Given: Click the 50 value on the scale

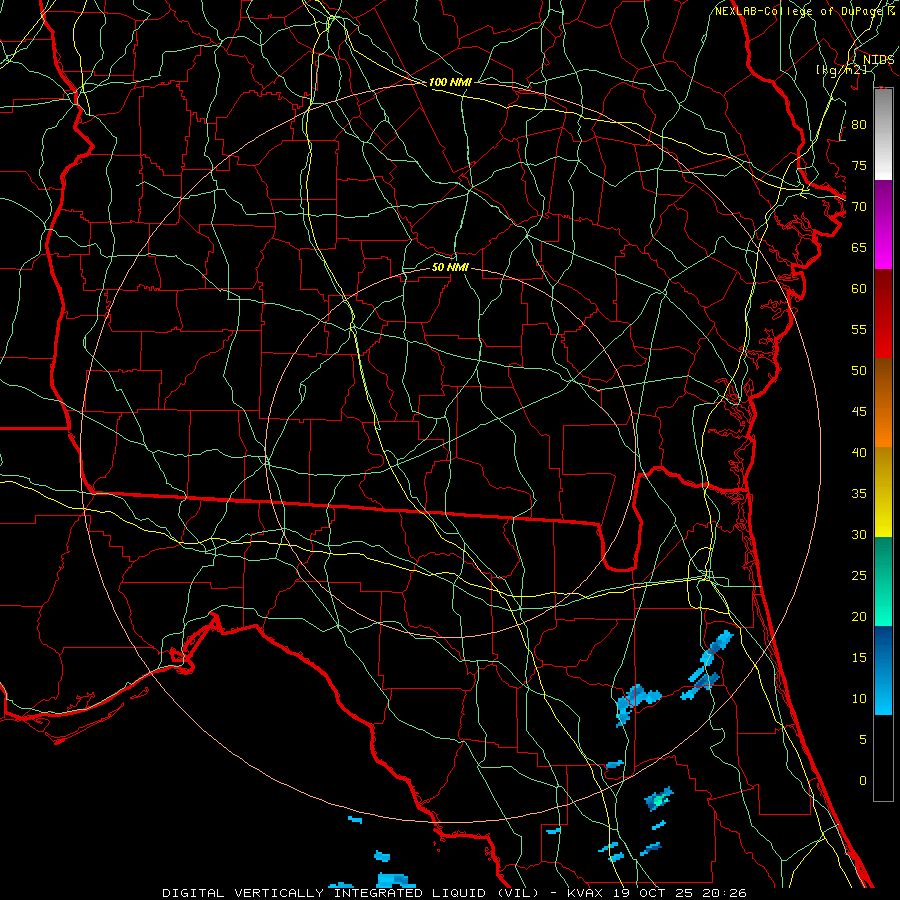Looking at the screenshot, I should pyautogui.click(x=859, y=371).
